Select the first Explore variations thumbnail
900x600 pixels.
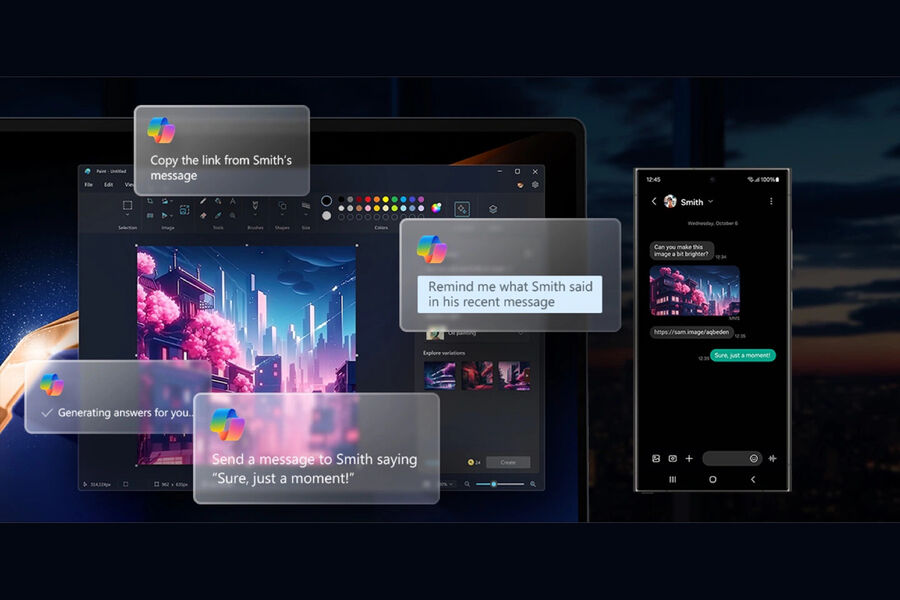click(x=440, y=375)
